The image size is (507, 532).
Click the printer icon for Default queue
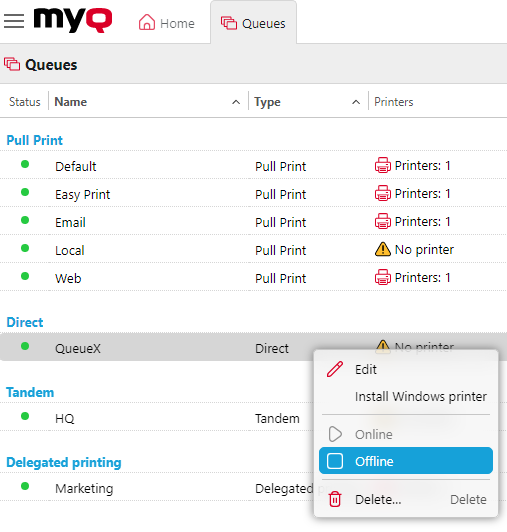coord(383,166)
